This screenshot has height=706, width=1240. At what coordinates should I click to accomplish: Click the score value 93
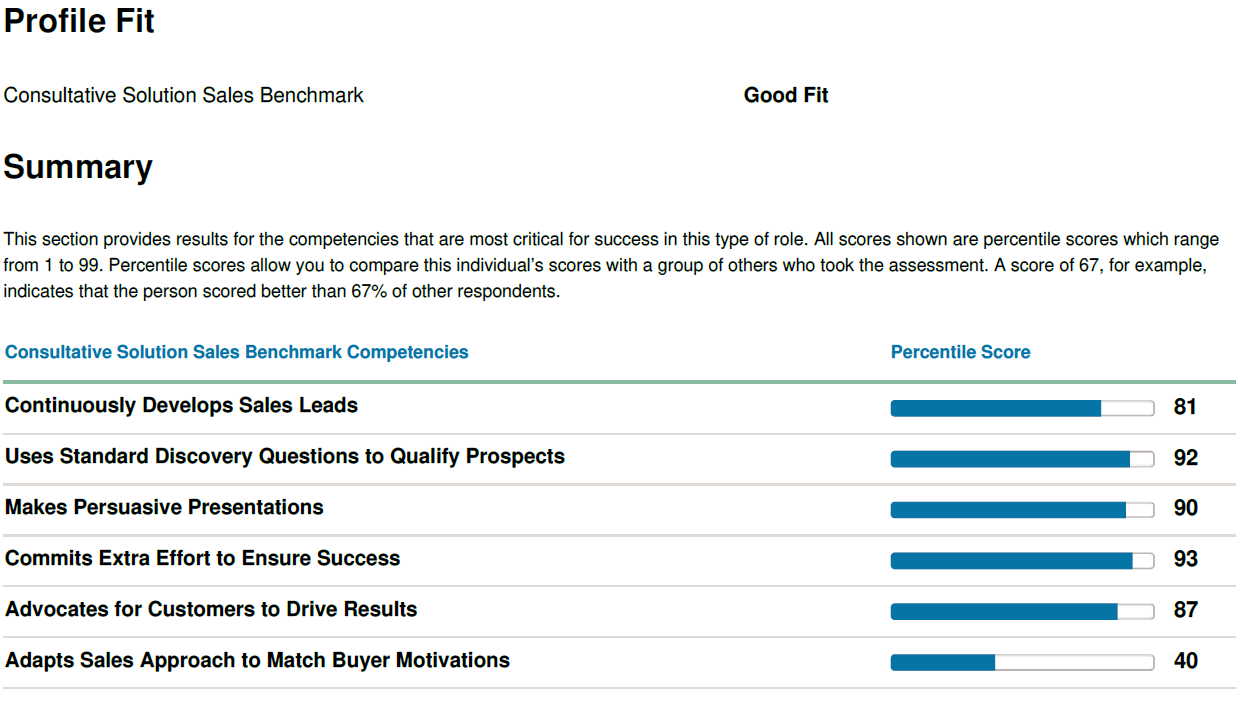point(1185,559)
